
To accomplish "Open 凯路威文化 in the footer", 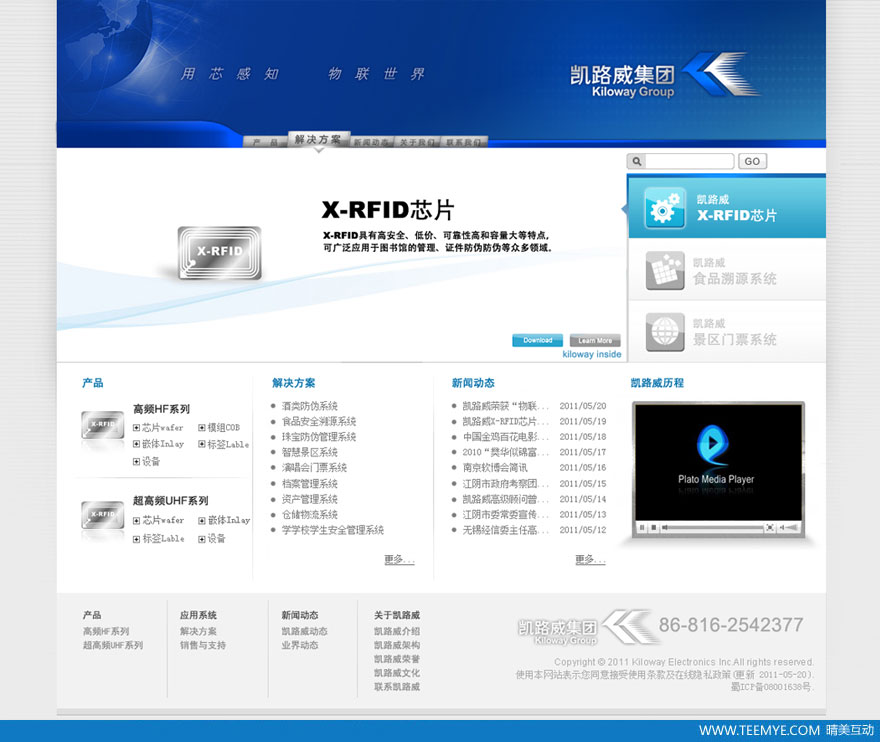I will [x=397, y=673].
